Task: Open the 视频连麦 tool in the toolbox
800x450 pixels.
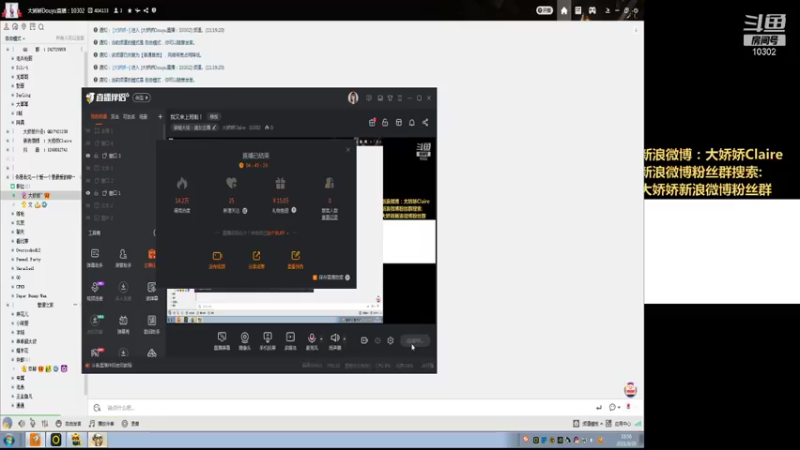Action: click(x=95, y=291)
